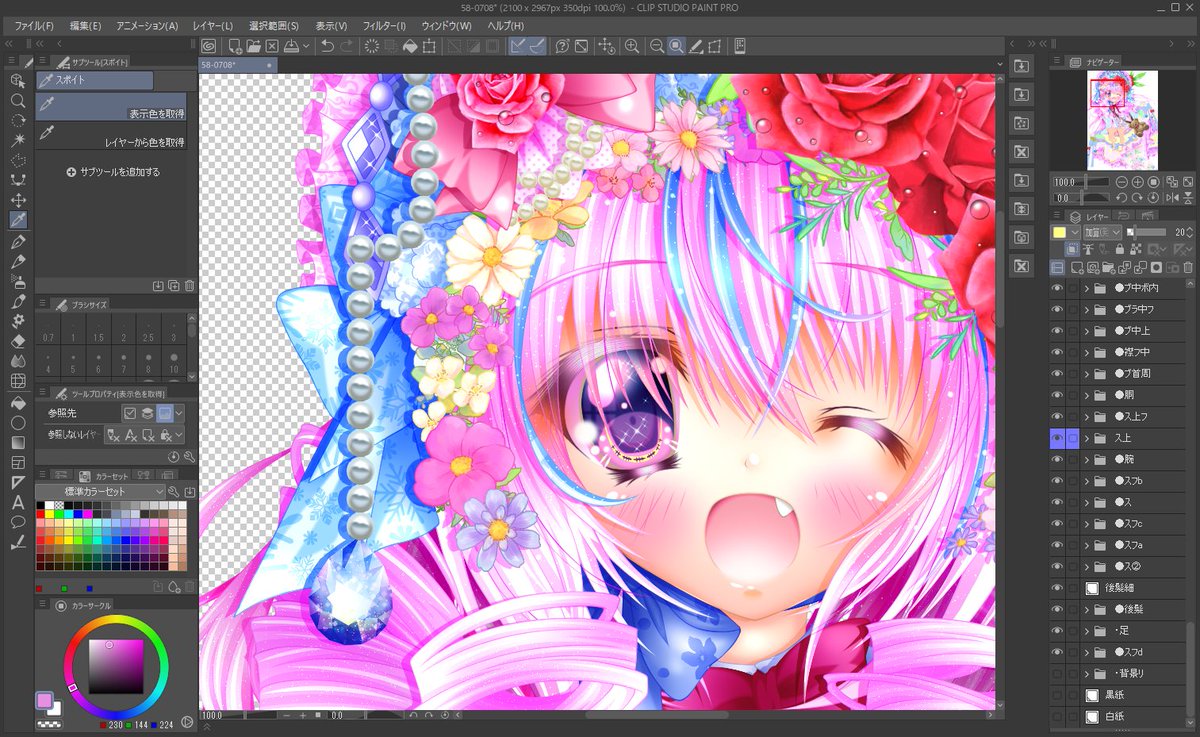The height and width of the screenshot is (737, 1200).
Task: Adjust the layer opacity slider
Action: 1148,232
